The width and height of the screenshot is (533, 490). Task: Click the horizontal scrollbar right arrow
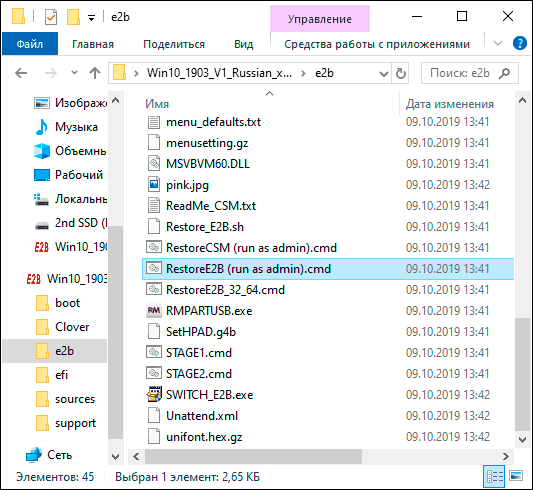(505, 456)
